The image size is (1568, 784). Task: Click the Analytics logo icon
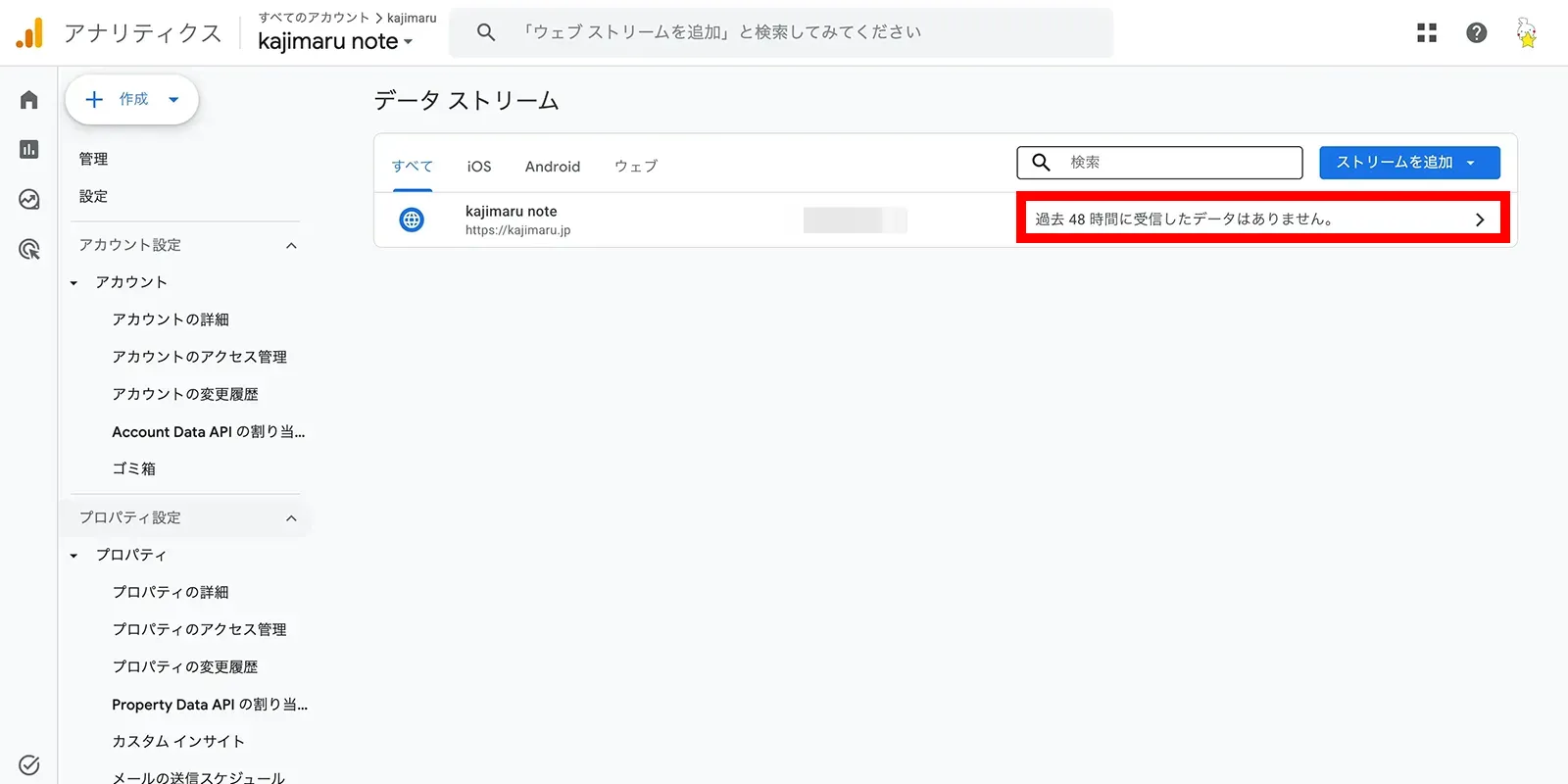coord(29,33)
